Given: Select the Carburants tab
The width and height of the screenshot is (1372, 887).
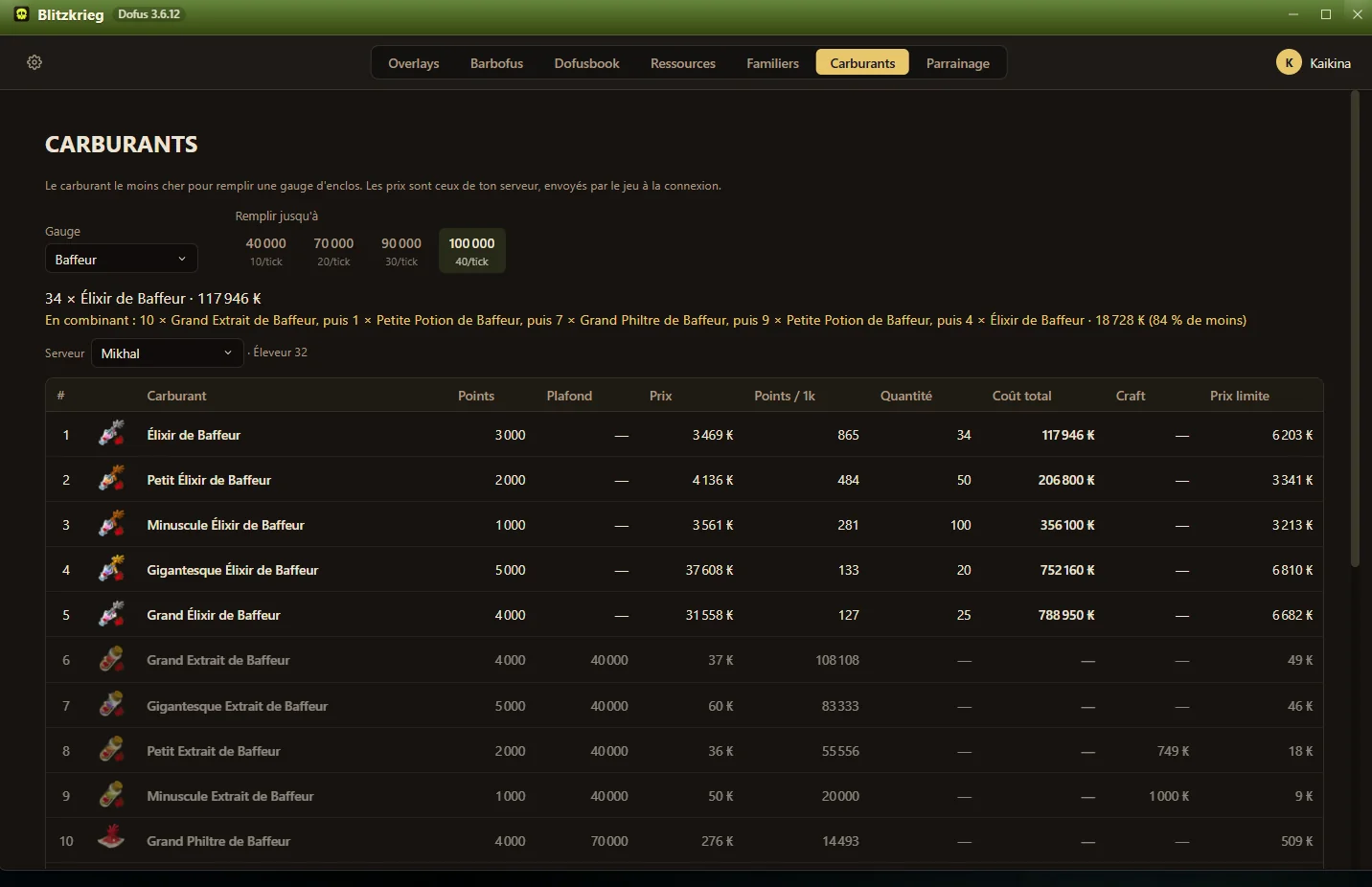Looking at the screenshot, I should pyautogui.click(x=862, y=63).
